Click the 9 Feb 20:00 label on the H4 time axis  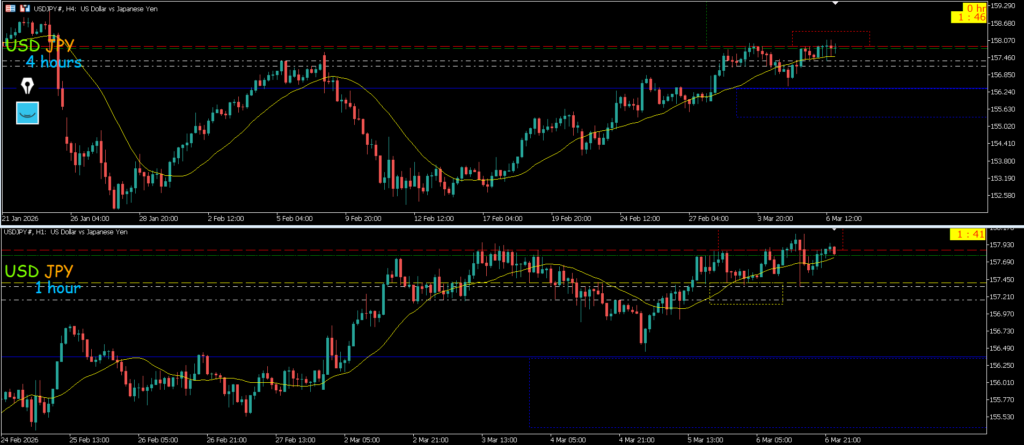[x=363, y=216]
